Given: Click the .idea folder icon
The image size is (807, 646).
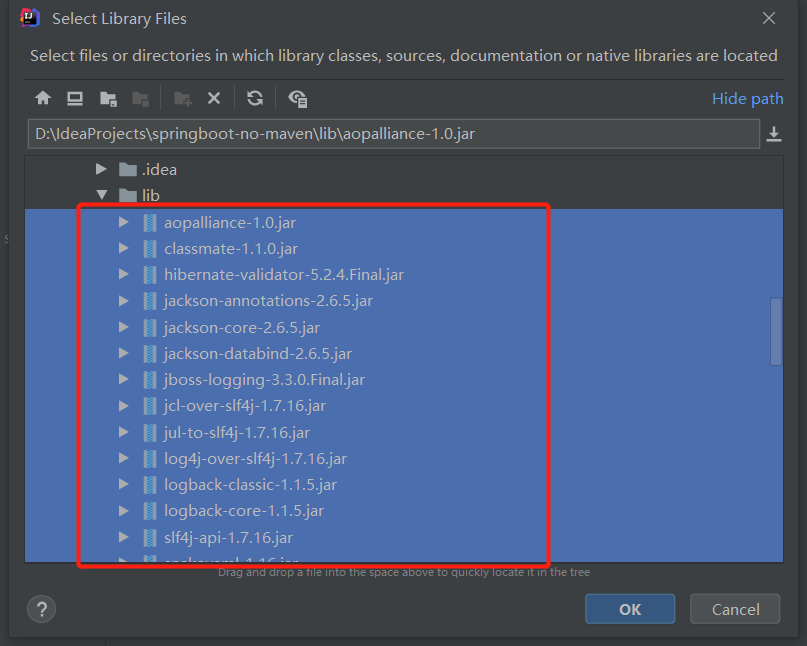Looking at the screenshot, I should click(128, 169).
